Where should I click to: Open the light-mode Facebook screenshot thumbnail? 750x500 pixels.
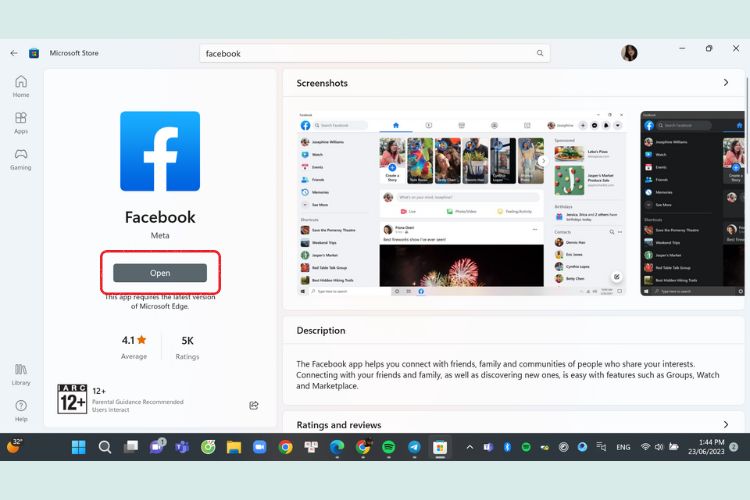point(462,203)
